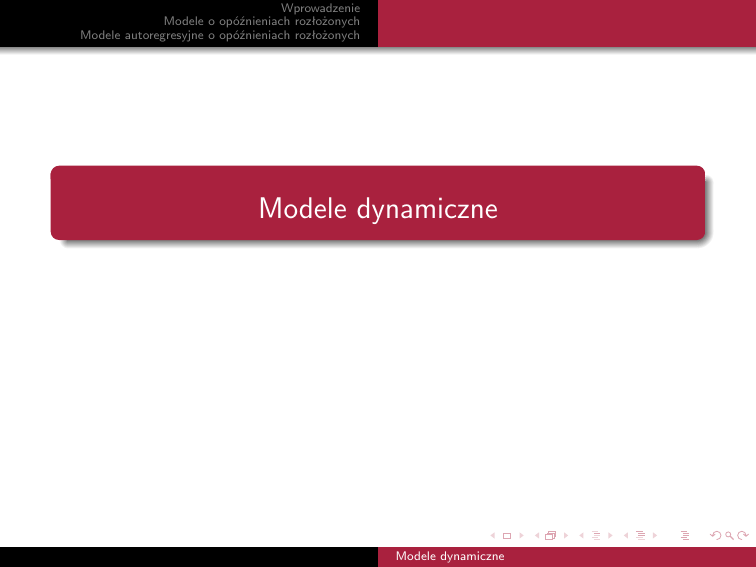Viewport: 756px width, 567px height.
Task: Click the subsection lines navigation icon
Action: [x=596, y=537]
